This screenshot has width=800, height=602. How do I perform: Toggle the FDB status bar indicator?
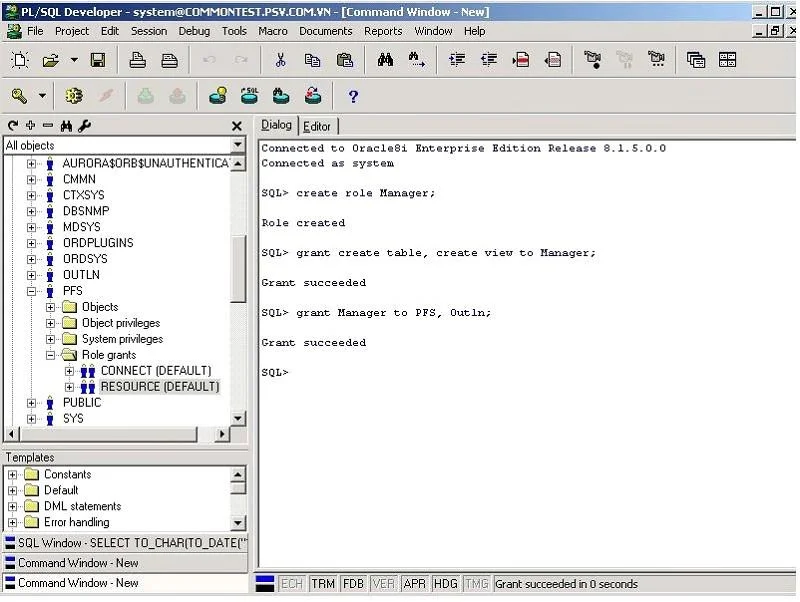pyautogui.click(x=353, y=584)
